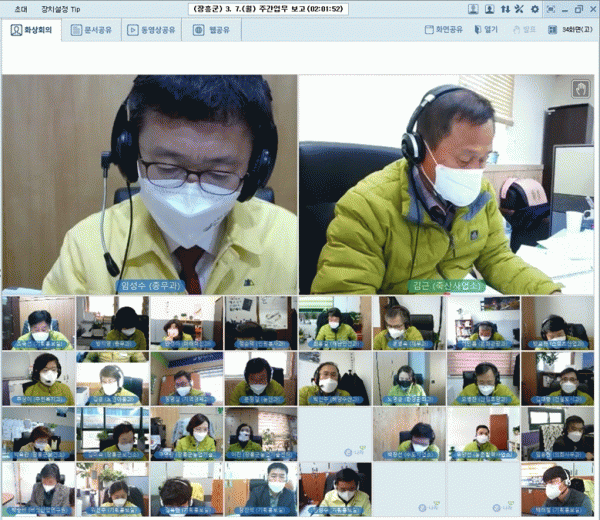Select the 동영상공유 tab

click(153, 30)
